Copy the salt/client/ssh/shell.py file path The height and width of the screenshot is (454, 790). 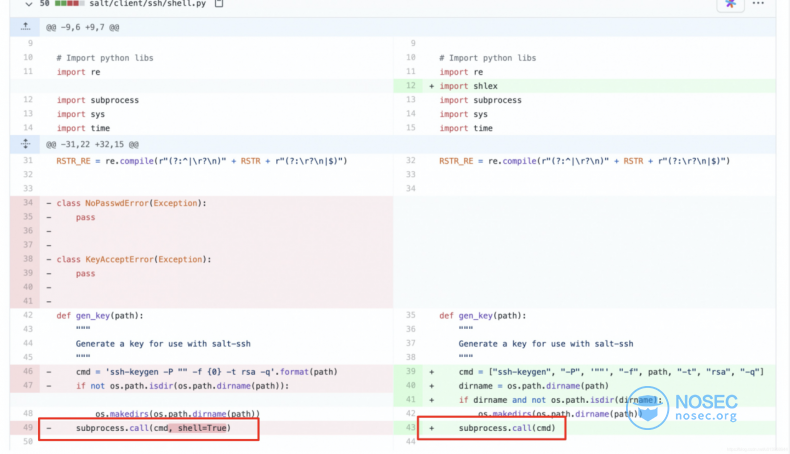[219, 4]
